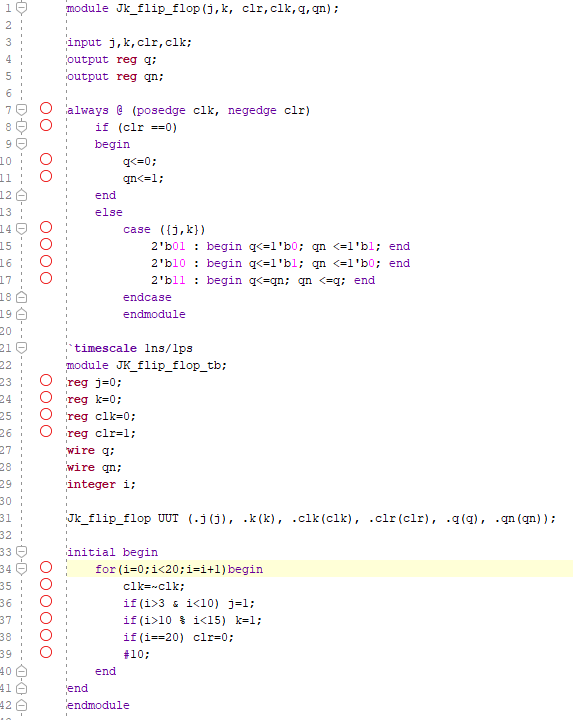
Task: Set breakpoint on for loop line 34
Action: coord(46,568)
